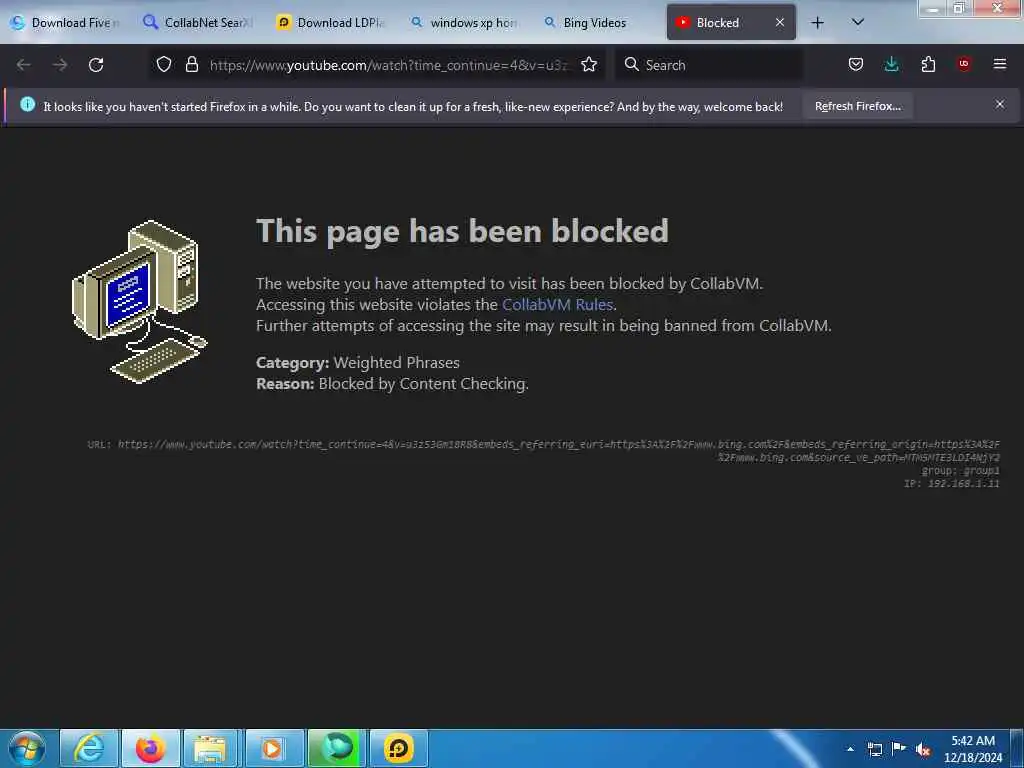Click the retro computer illustration
This screenshot has height=768, width=1024.
coord(139,302)
